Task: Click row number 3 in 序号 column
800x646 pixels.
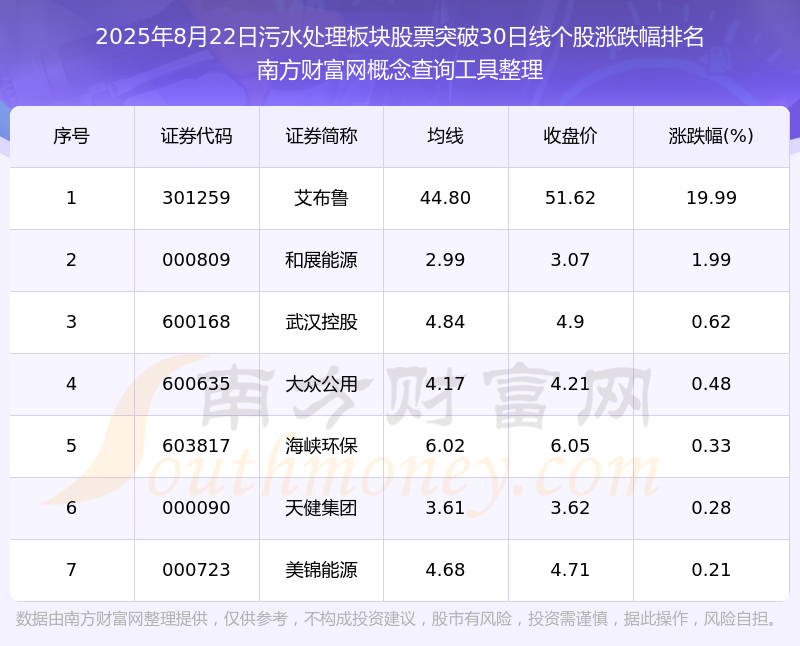Action: coord(71,322)
